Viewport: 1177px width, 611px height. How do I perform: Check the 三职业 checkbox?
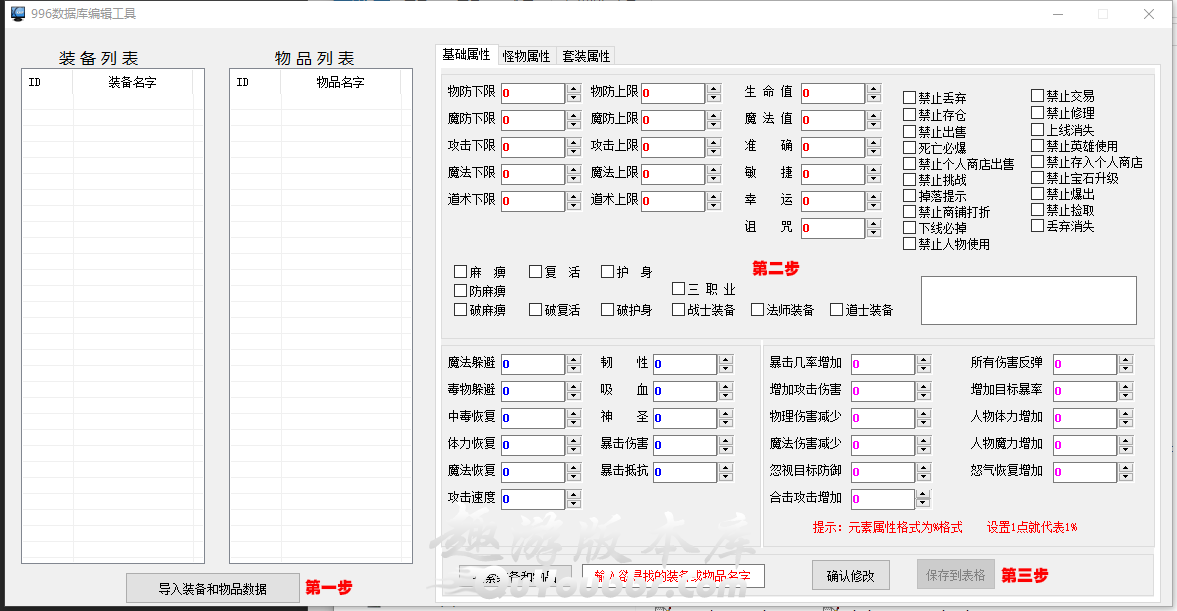coord(679,288)
